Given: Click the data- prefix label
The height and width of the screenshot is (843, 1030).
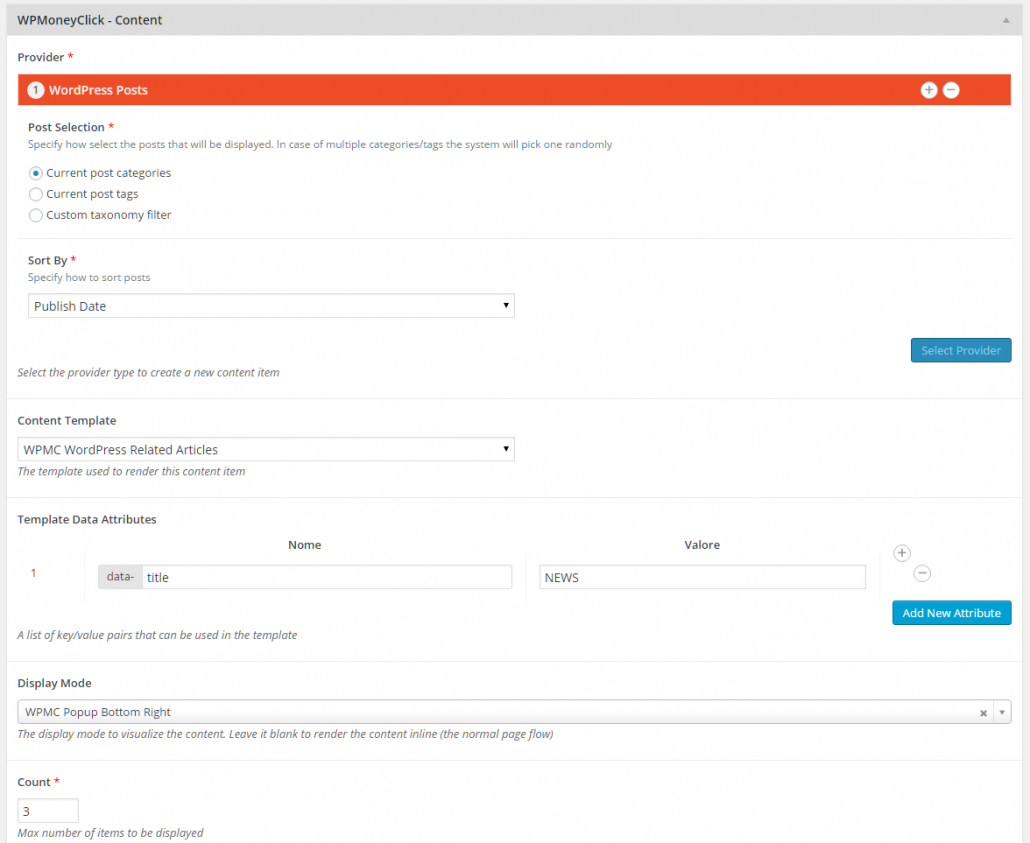Looking at the screenshot, I should coord(120,577).
